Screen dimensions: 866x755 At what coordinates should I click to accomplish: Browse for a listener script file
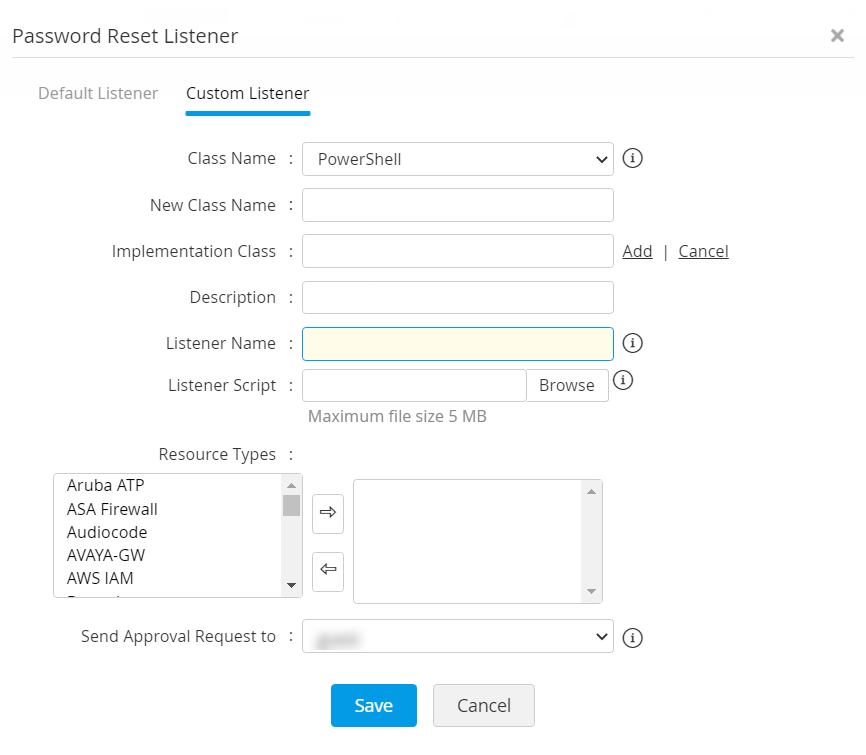[567, 385]
